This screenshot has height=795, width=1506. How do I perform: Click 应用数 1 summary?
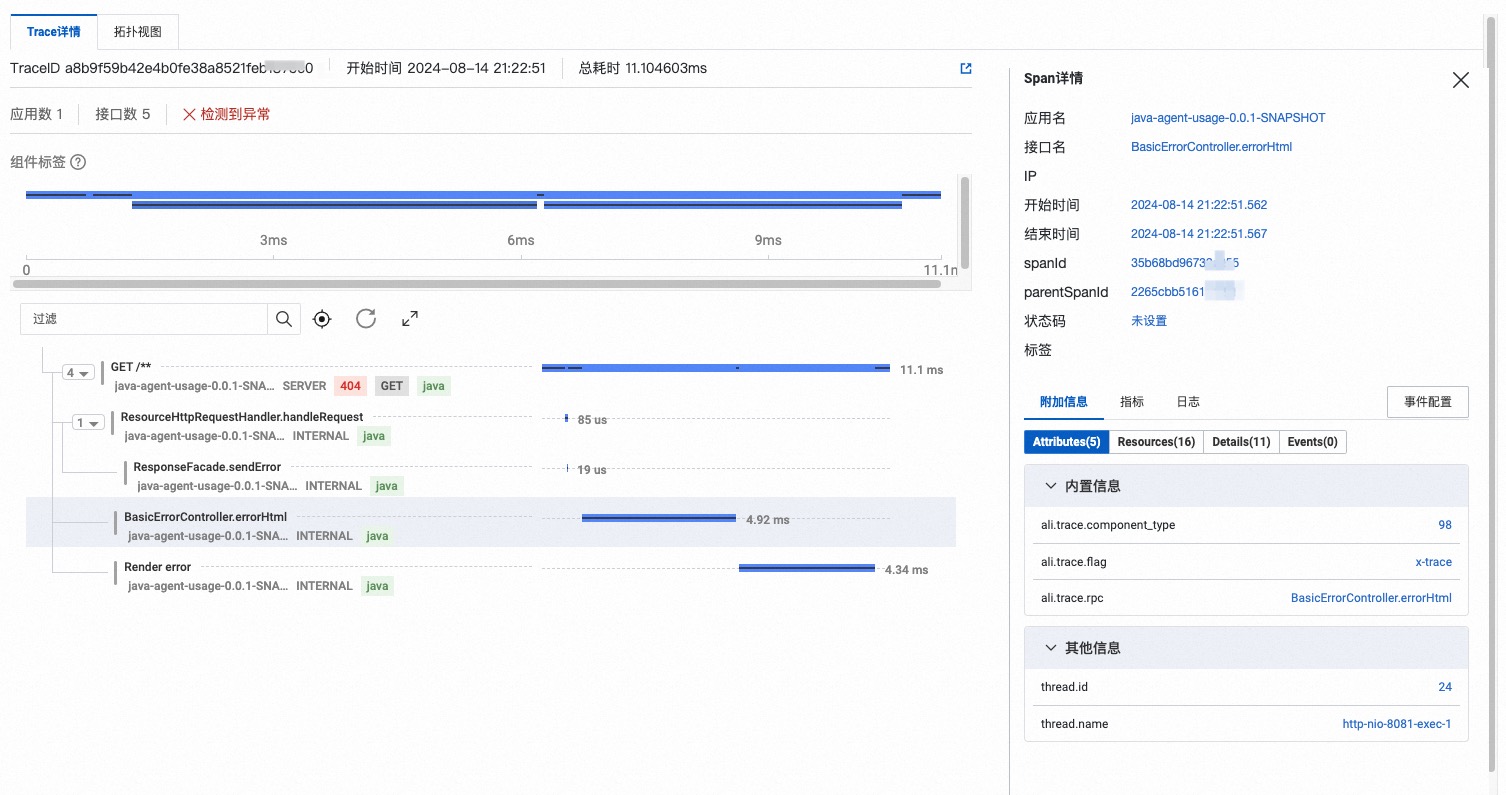pos(36,114)
